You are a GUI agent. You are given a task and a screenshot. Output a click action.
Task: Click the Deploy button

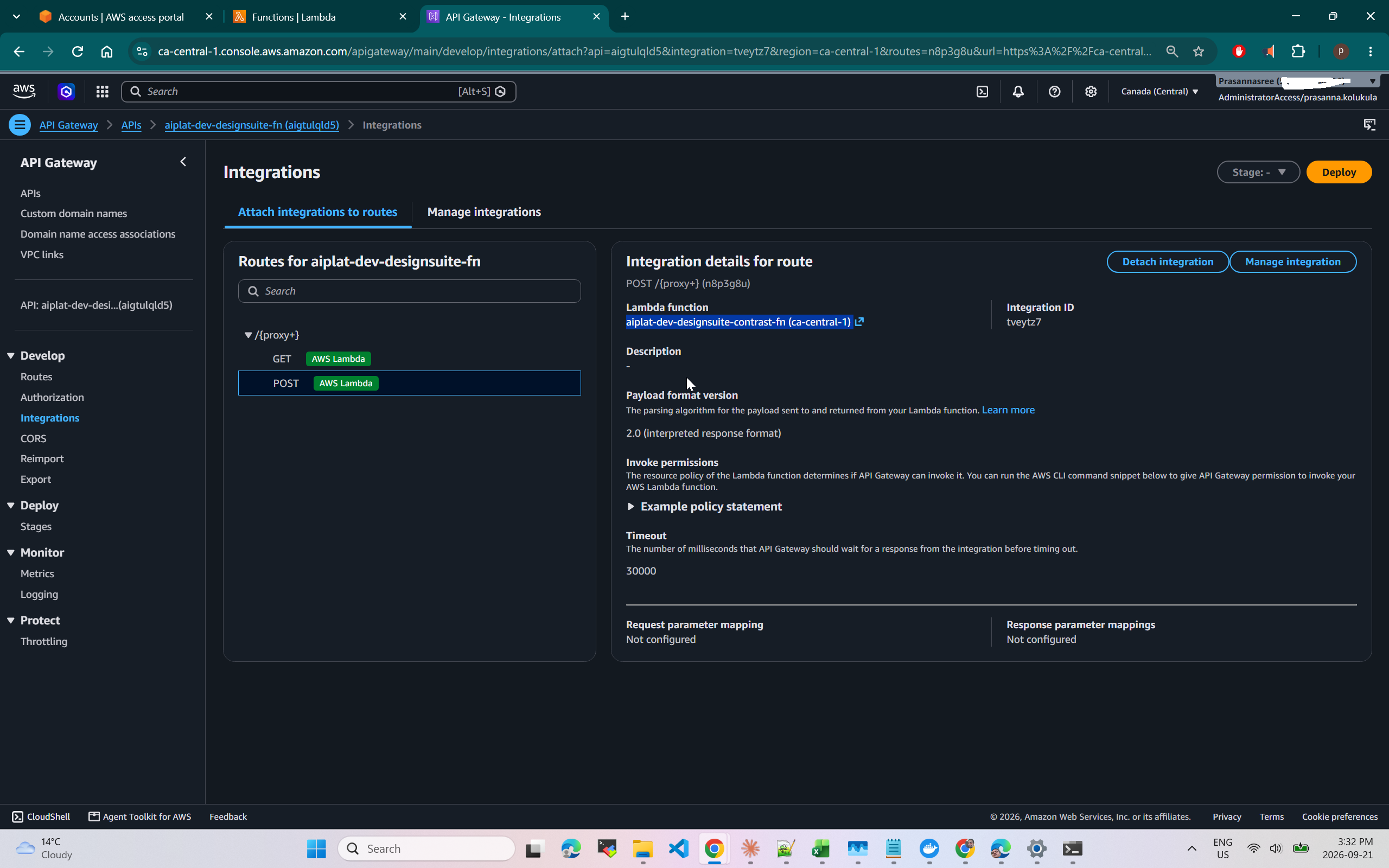(x=1339, y=172)
